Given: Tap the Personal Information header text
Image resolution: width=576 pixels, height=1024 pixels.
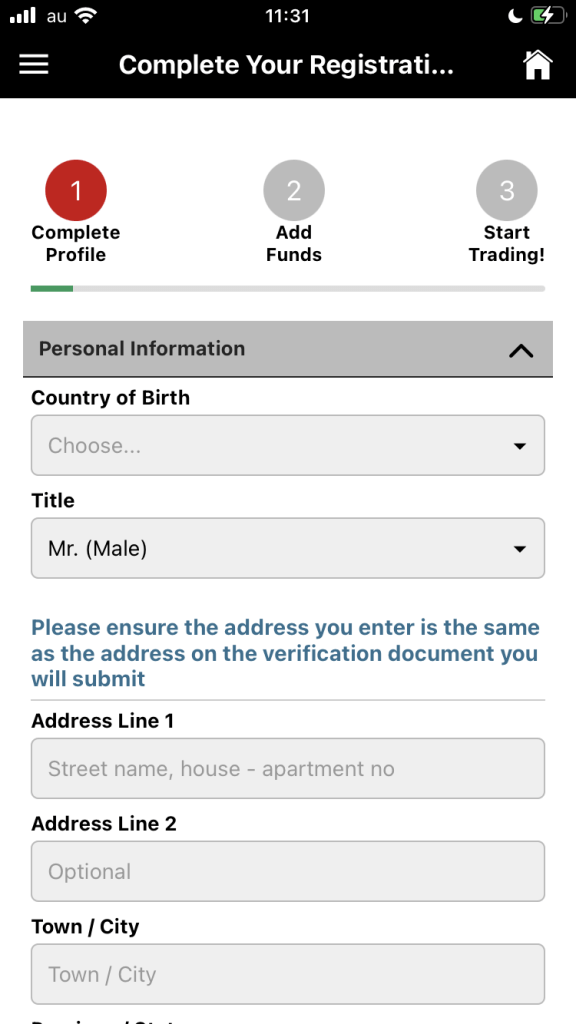Looking at the screenshot, I should click(142, 349).
